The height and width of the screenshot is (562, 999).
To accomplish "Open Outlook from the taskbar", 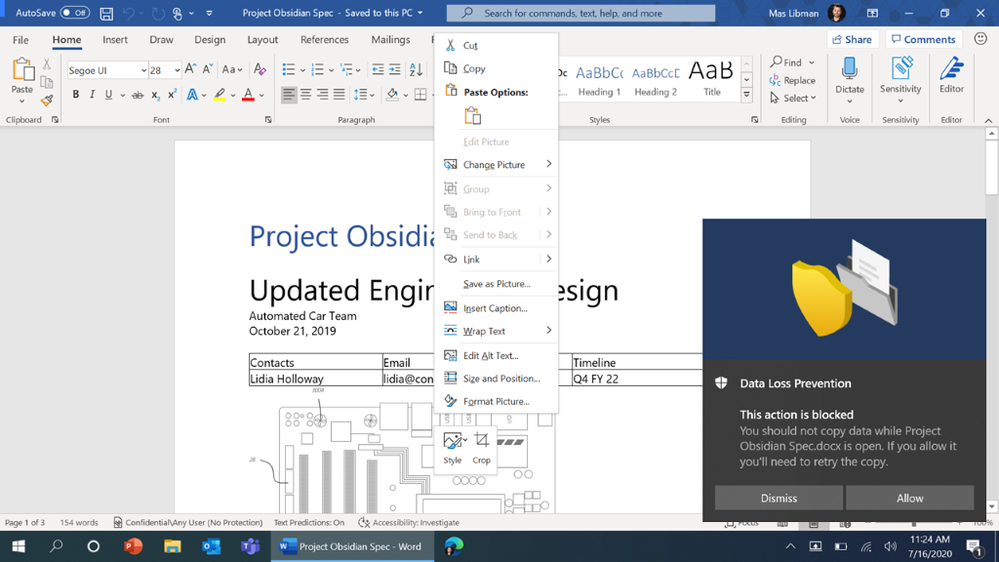I will (212, 546).
